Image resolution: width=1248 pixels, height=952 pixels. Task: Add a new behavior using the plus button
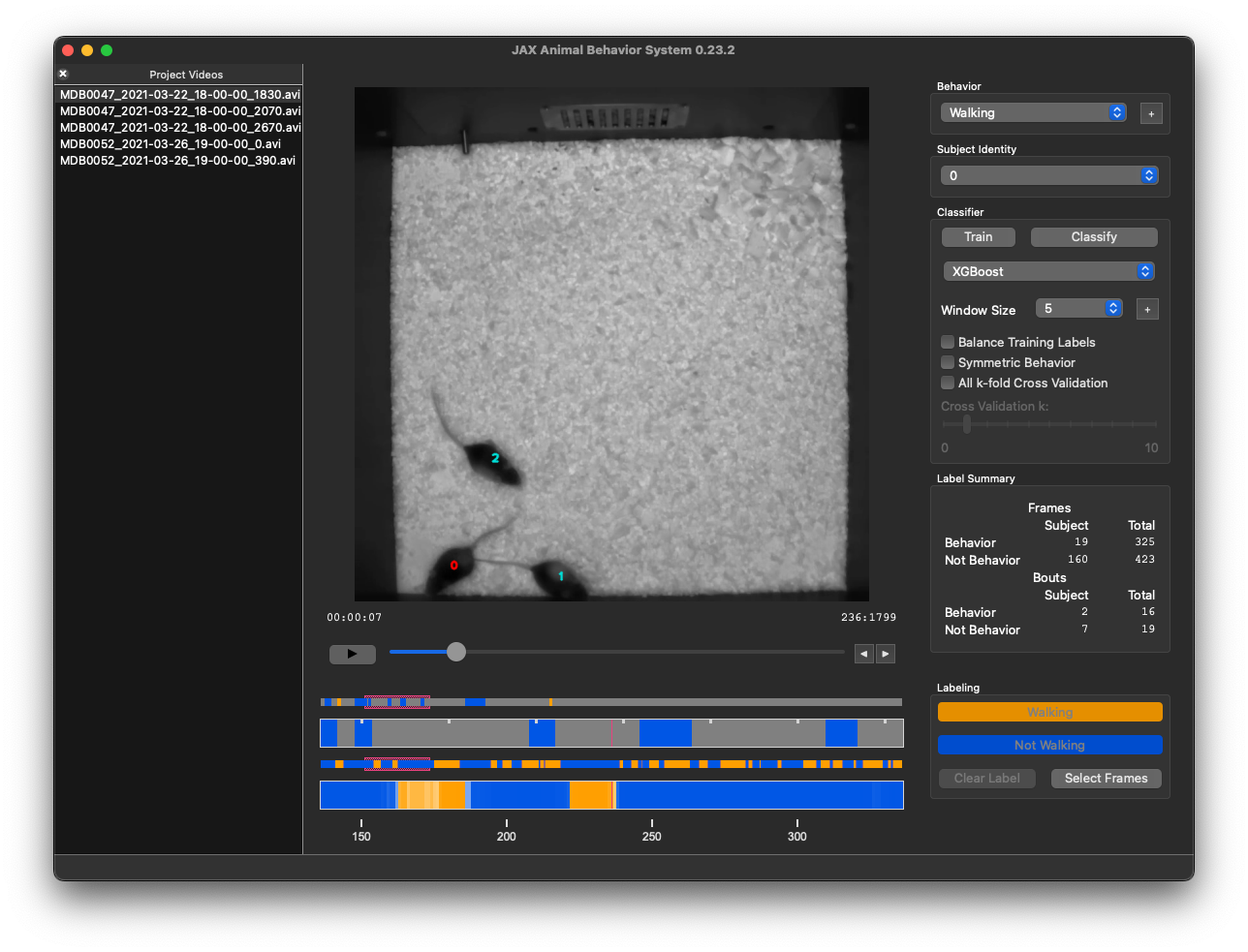tap(1151, 113)
